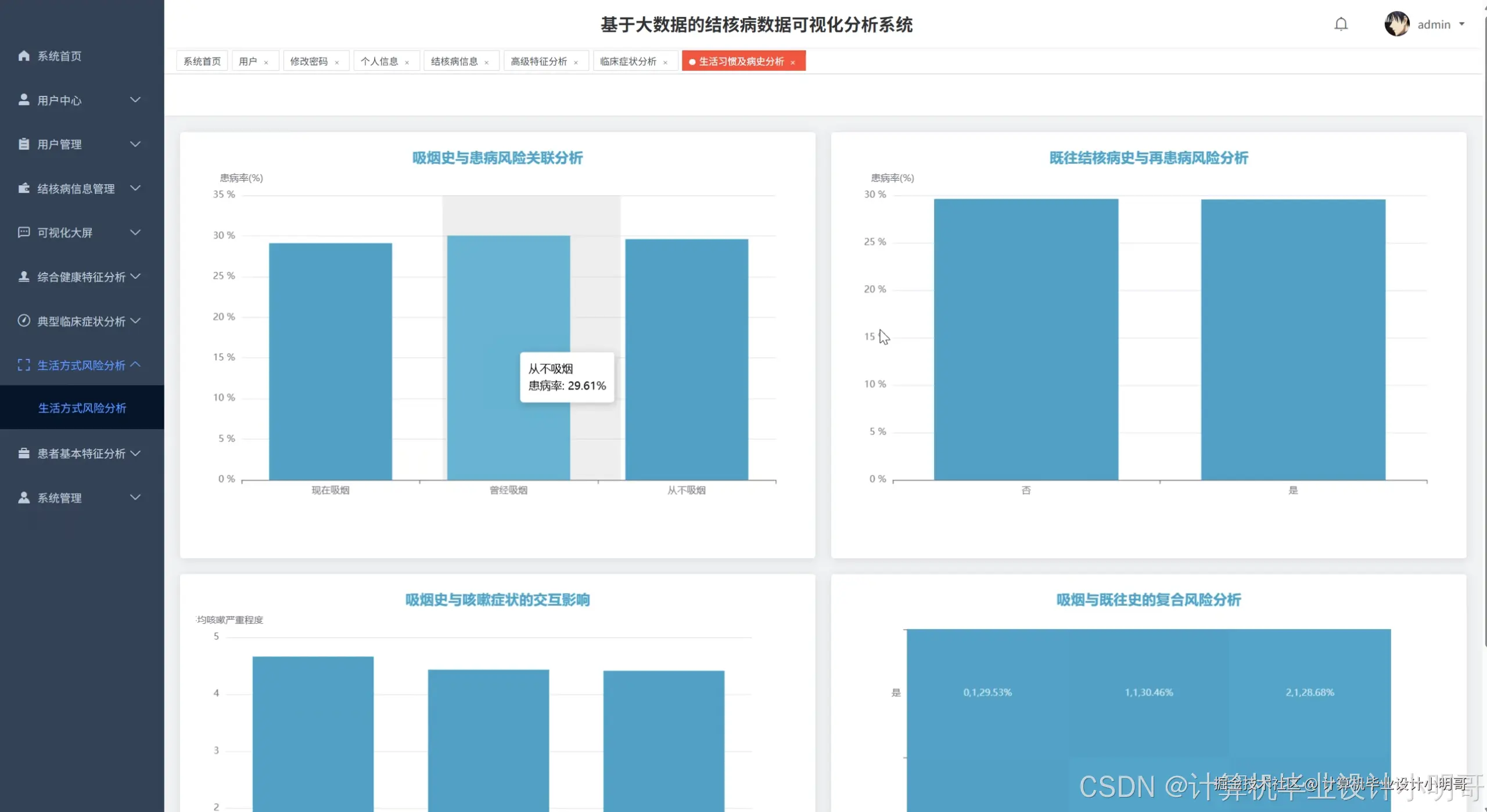1487x812 pixels.
Task: Click the home icon beside 系统首页
Action: (24, 56)
